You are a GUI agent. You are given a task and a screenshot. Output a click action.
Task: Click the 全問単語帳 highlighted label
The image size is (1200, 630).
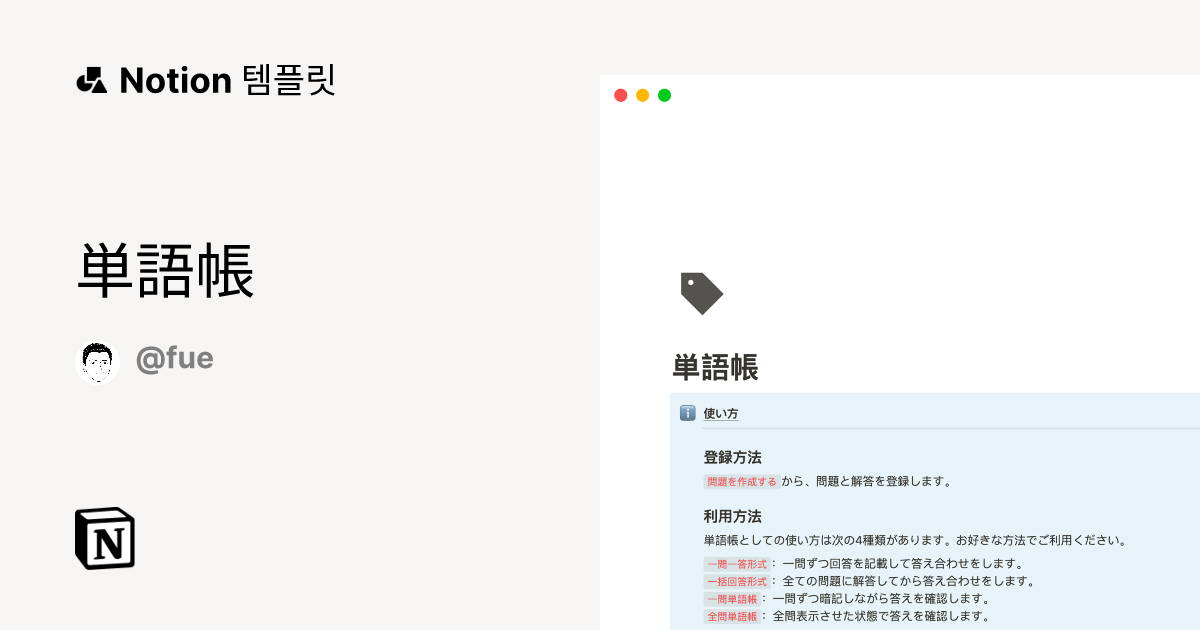click(731, 616)
